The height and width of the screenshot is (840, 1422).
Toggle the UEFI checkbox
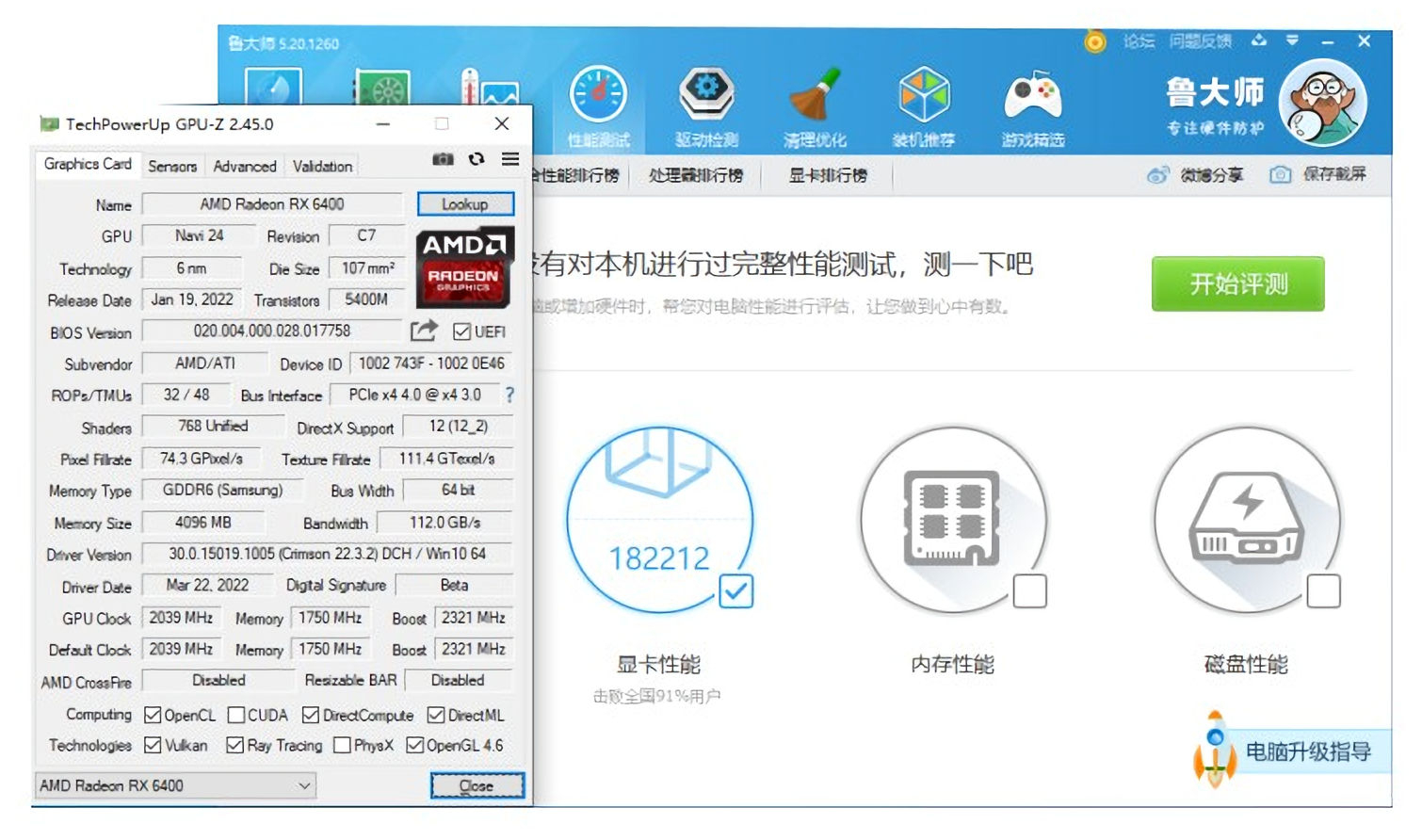click(461, 331)
